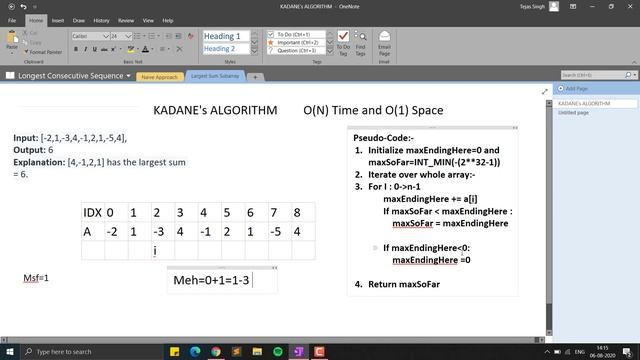Click the Back arrow in title bar
This screenshot has height=360, width=640.
[x=11, y=7]
